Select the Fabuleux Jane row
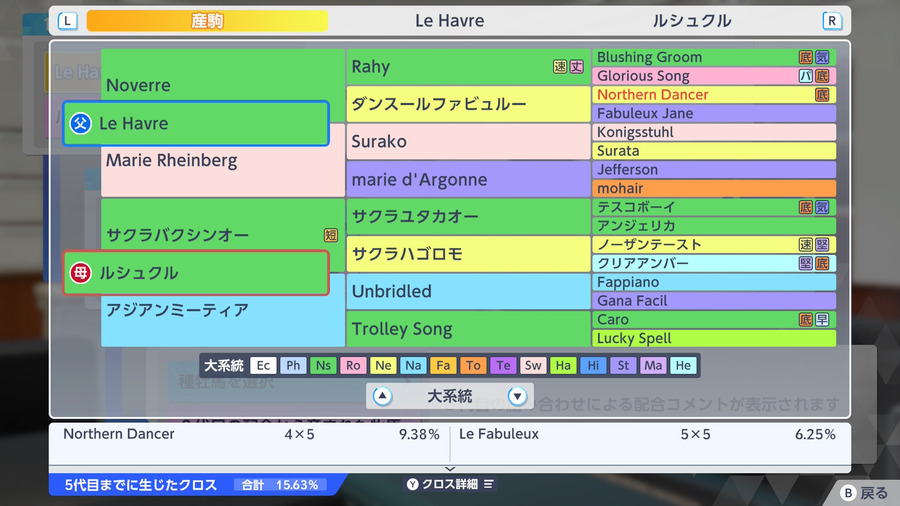Image resolution: width=900 pixels, height=506 pixels. click(714, 114)
